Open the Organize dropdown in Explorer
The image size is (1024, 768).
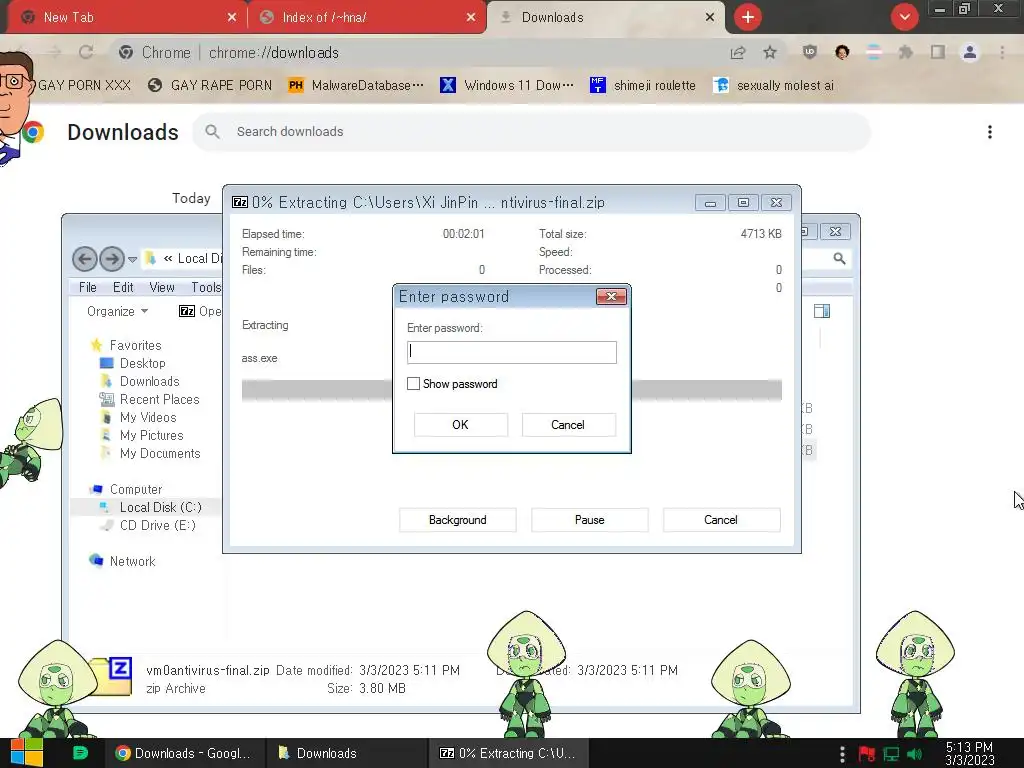118,312
